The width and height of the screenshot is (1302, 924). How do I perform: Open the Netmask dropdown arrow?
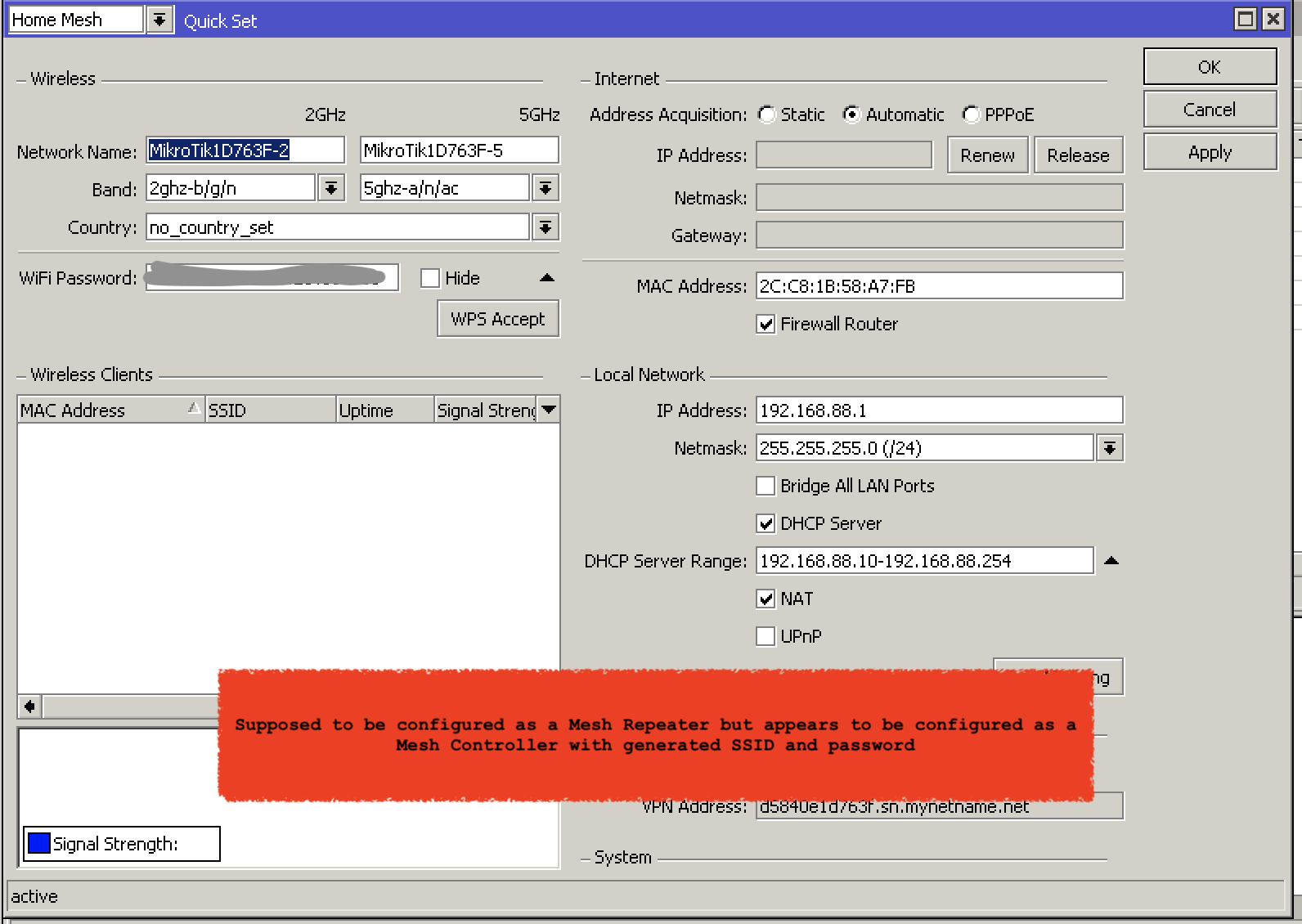tap(1110, 448)
